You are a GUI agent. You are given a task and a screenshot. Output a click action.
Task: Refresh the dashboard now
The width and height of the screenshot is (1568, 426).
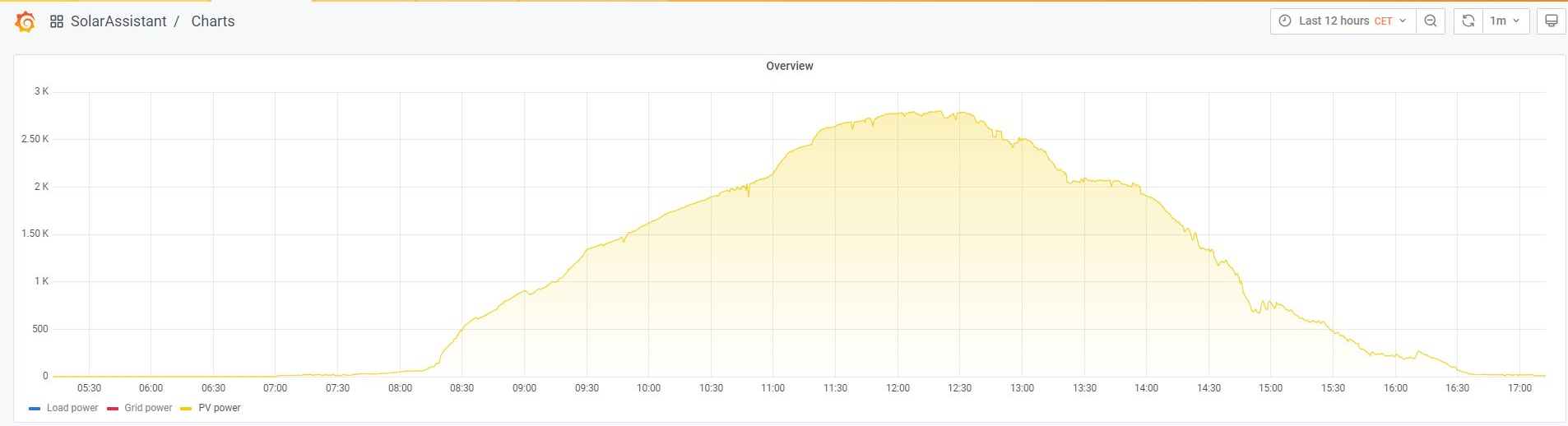(x=1468, y=21)
